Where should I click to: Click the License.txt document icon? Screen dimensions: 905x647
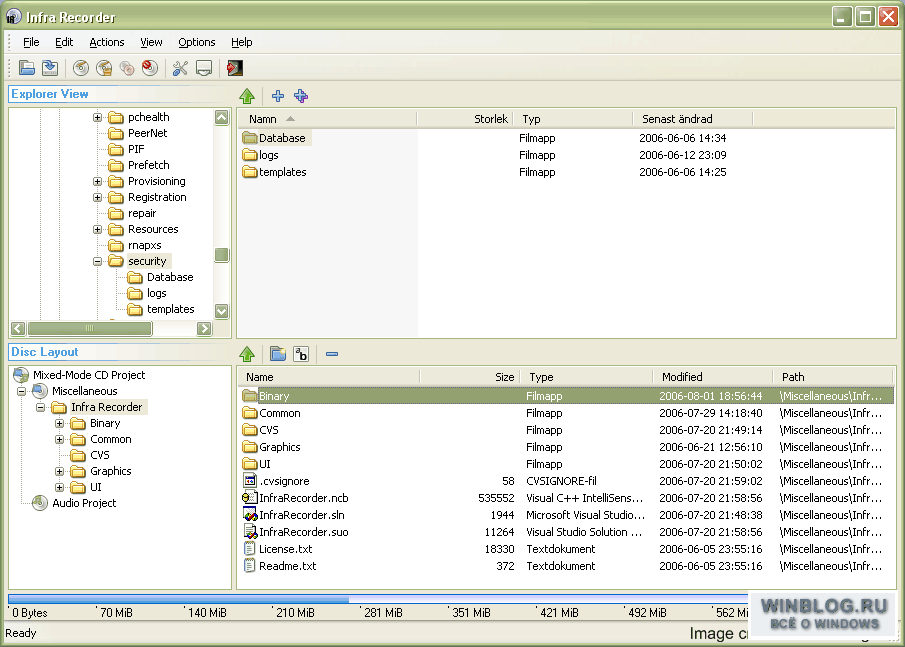[x=249, y=549]
